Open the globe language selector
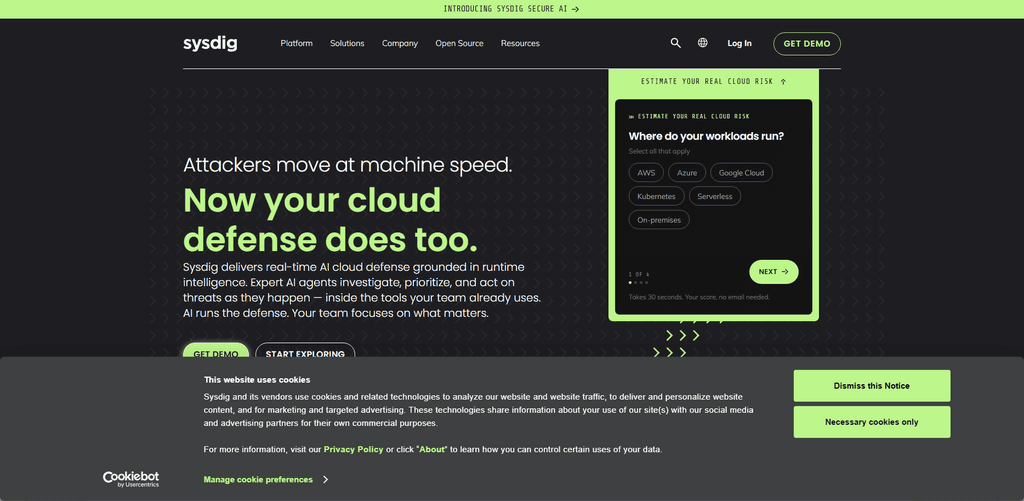This screenshot has width=1024, height=501. 703,43
